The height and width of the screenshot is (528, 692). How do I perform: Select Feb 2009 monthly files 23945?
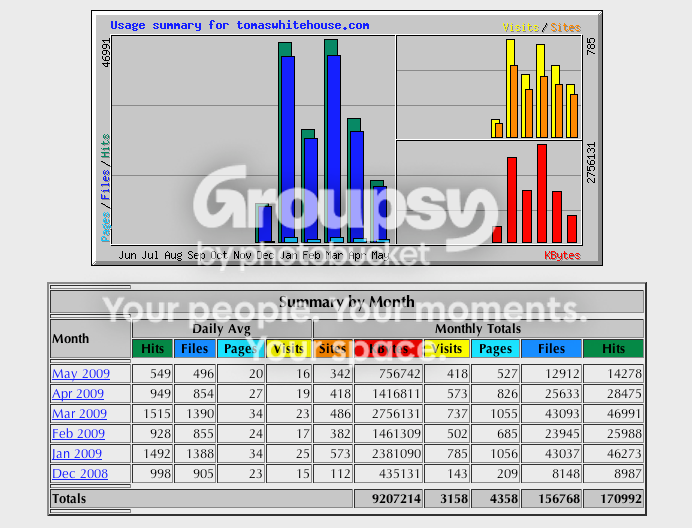tap(552, 434)
